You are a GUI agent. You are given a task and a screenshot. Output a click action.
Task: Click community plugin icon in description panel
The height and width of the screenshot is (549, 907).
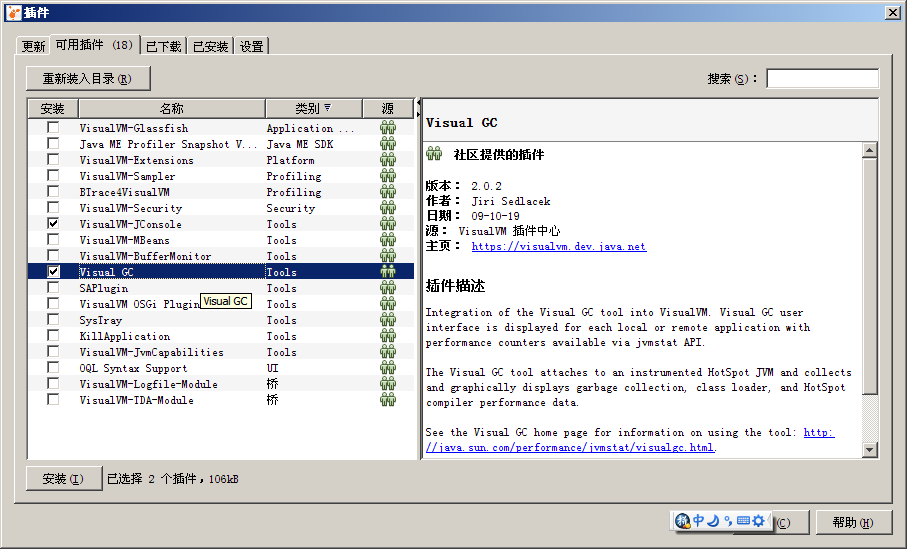(434, 154)
